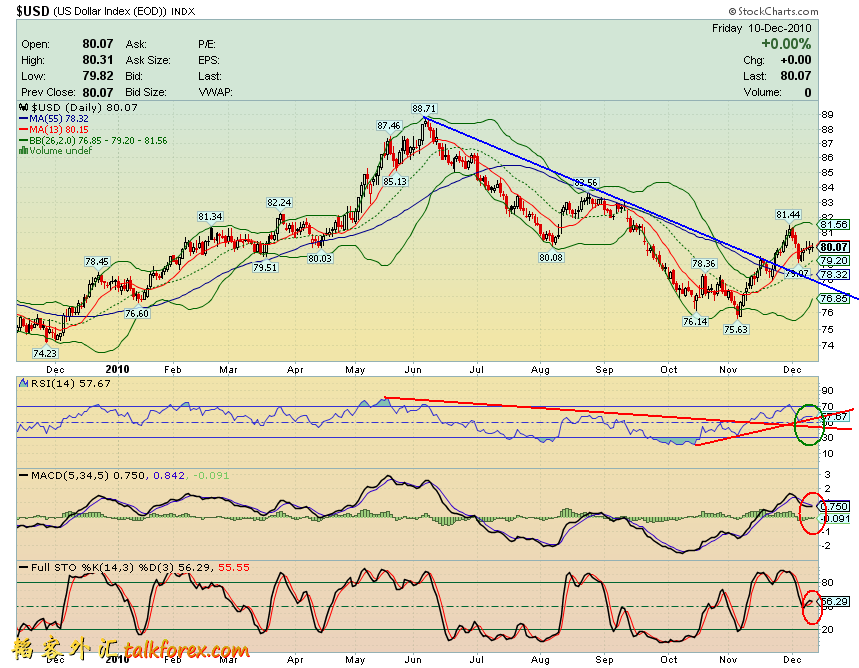Click the 79.20 middle band axis flag
The image size is (859, 668).
834,260
